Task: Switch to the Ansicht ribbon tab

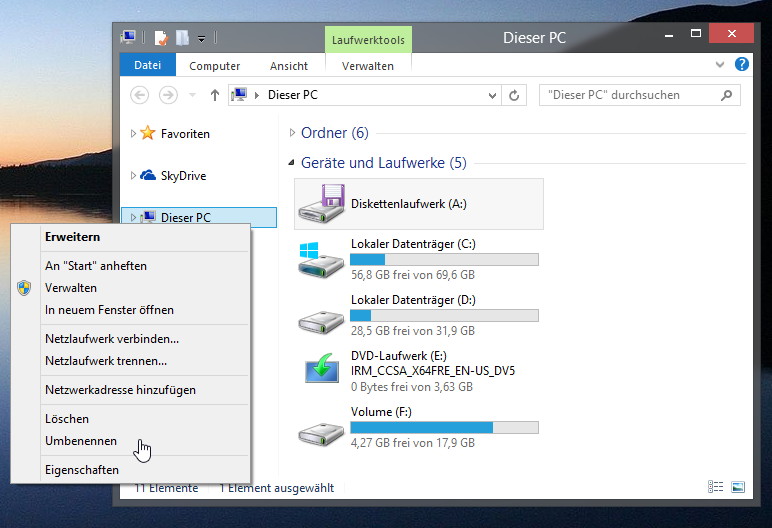Action: click(x=289, y=66)
